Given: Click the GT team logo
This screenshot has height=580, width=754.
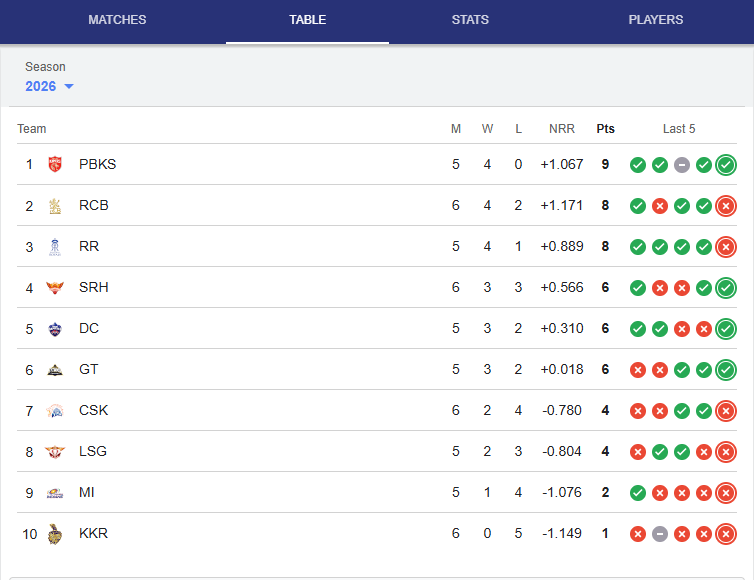Looking at the screenshot, I should coord(55,370).
